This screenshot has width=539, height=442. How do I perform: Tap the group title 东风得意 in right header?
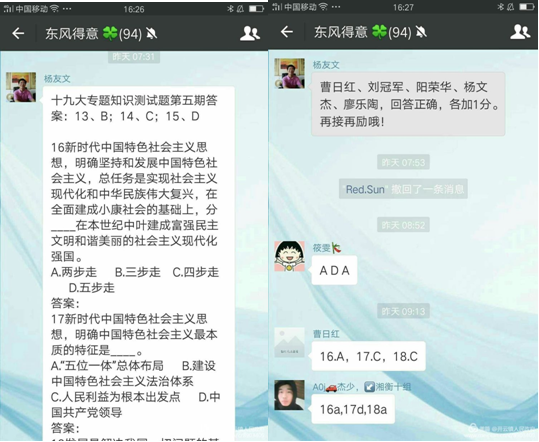[x=341, y=32]
